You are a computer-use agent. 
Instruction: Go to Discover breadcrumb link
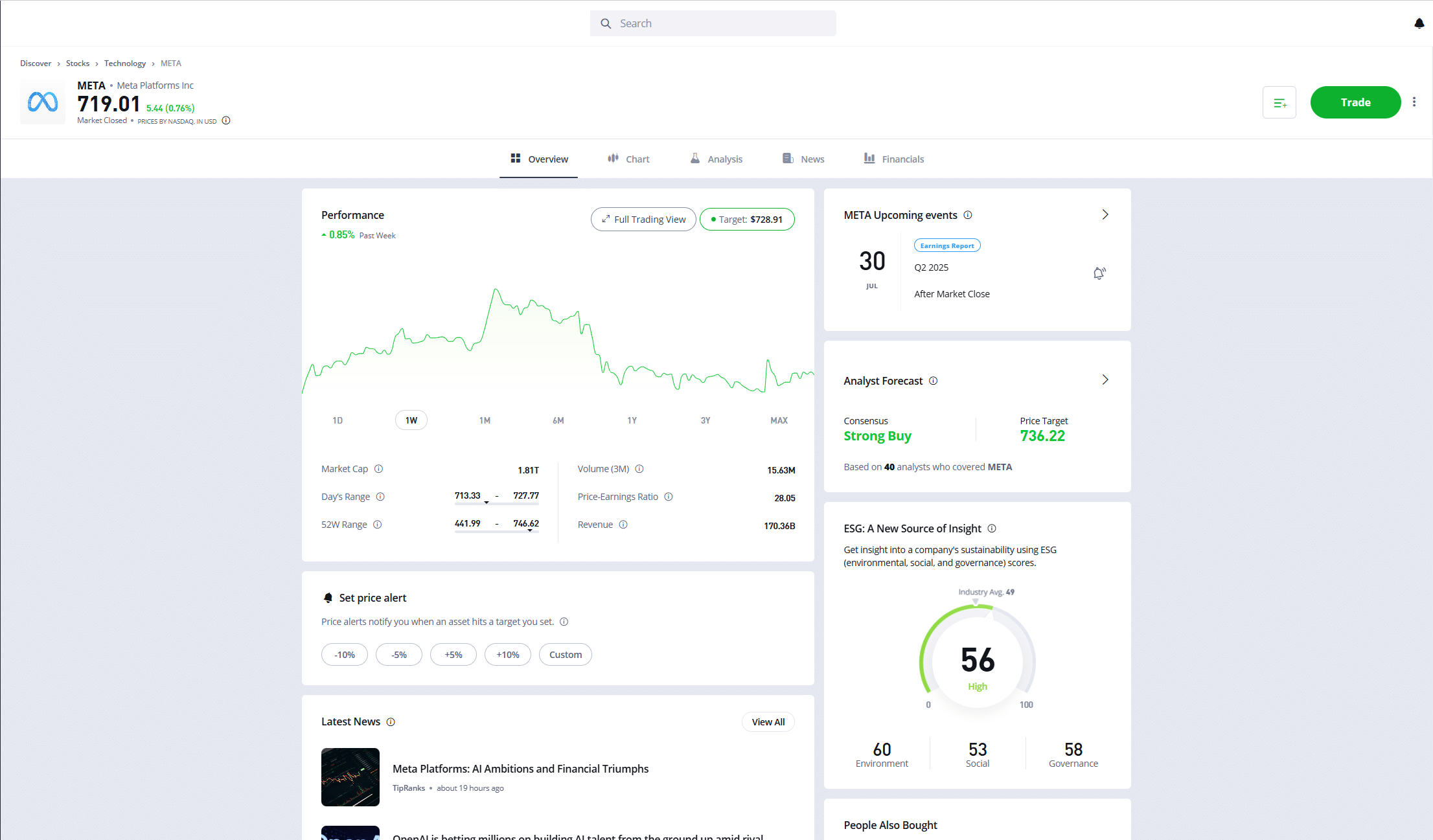click(36, 63)
